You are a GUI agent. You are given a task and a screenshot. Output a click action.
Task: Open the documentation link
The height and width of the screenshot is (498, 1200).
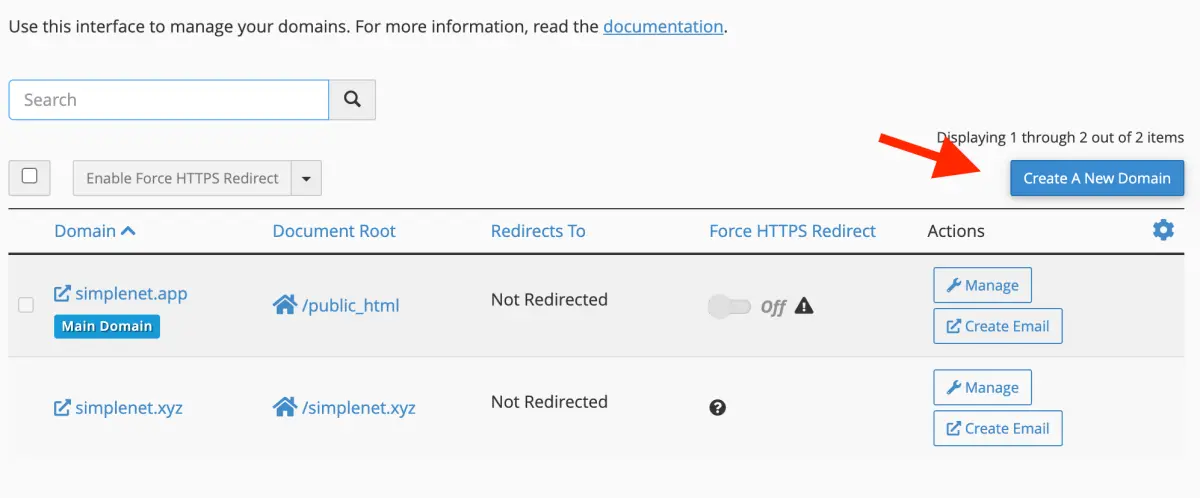[x=663, y=27]
